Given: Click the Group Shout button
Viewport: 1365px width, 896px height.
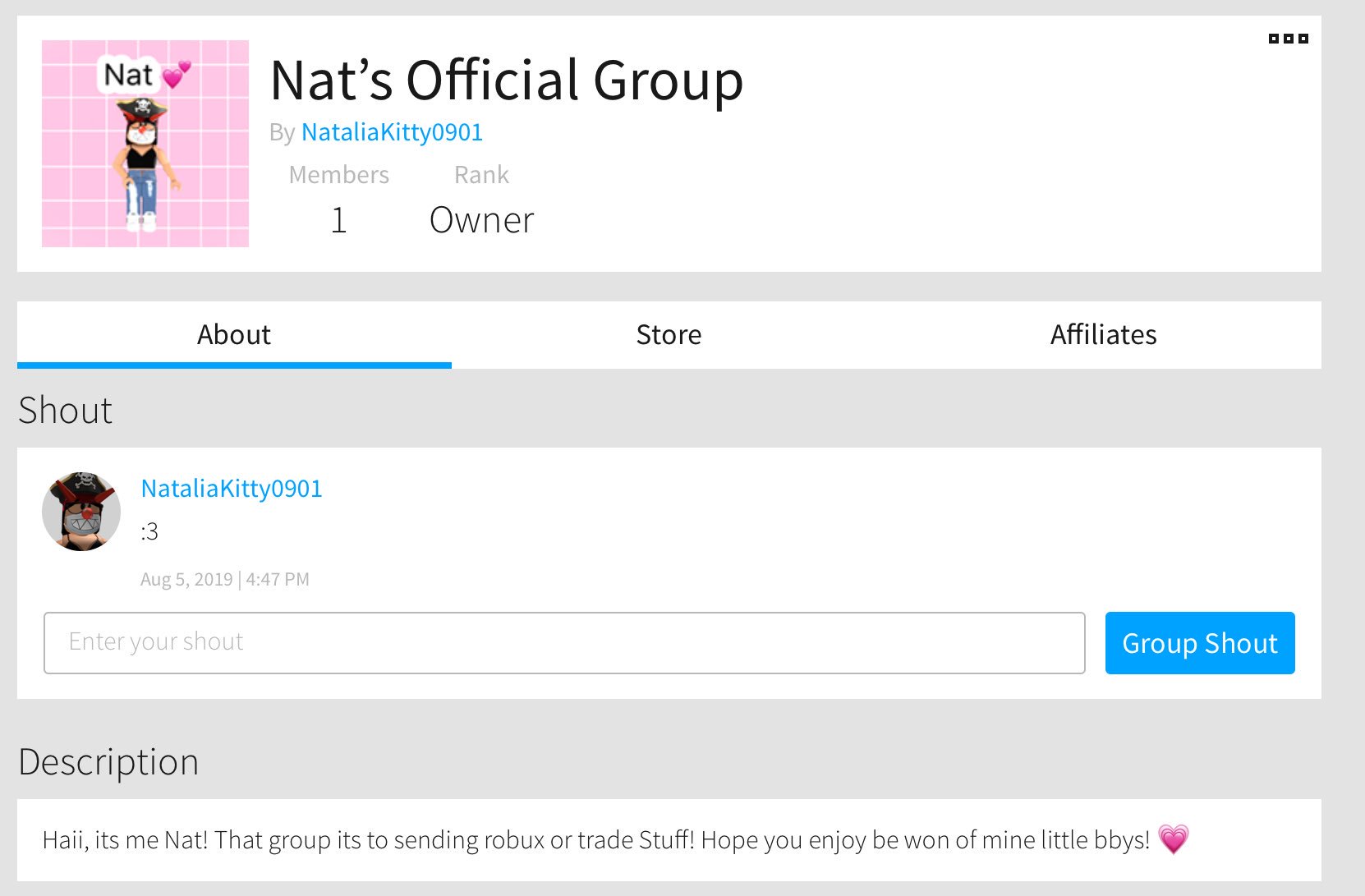Looking at the screenshot, I should pos(1200,643).
